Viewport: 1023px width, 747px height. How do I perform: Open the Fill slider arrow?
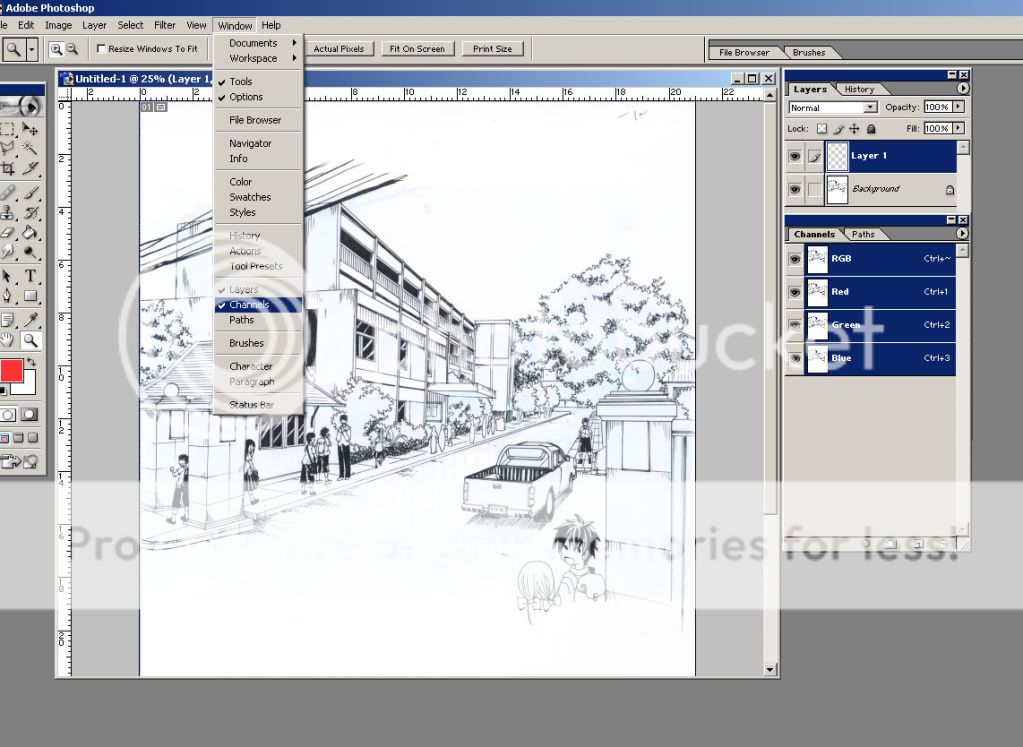958,128
